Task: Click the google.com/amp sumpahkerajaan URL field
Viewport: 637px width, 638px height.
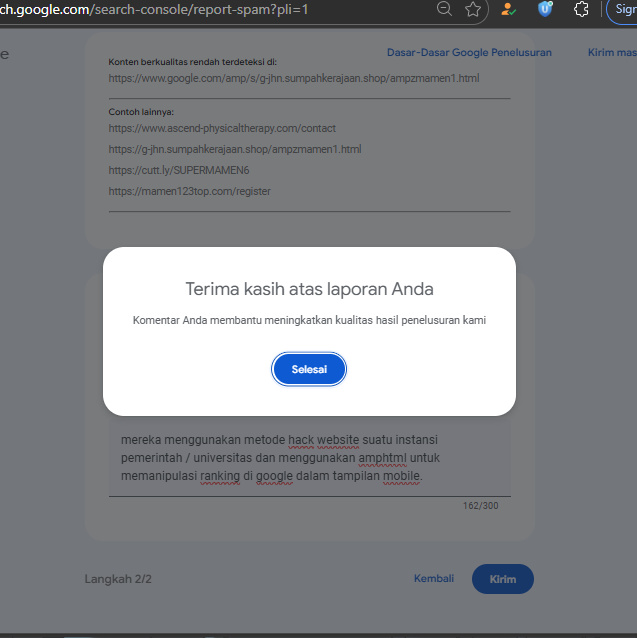Action: 294,78
